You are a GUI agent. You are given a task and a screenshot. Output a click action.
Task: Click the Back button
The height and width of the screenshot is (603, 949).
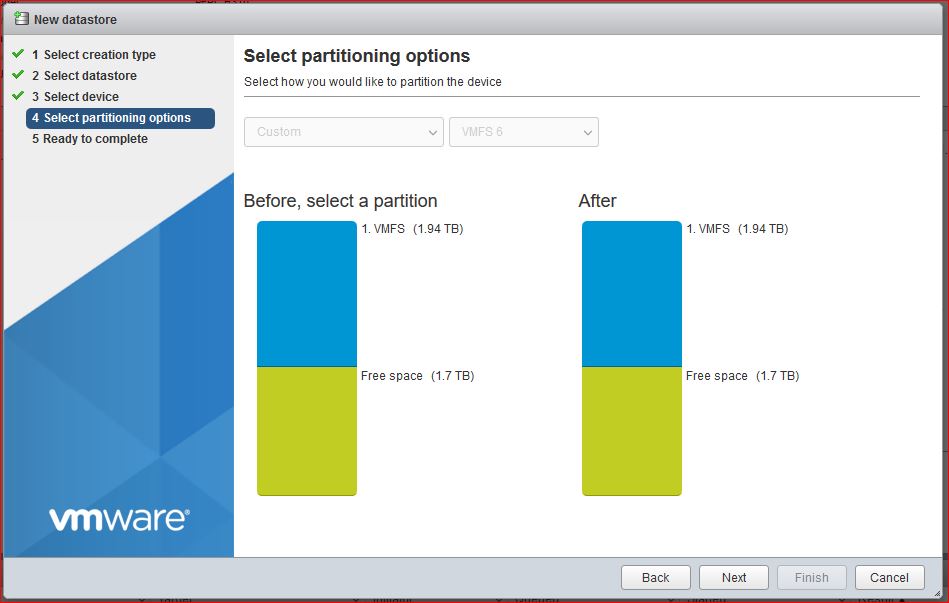point(655,578)
